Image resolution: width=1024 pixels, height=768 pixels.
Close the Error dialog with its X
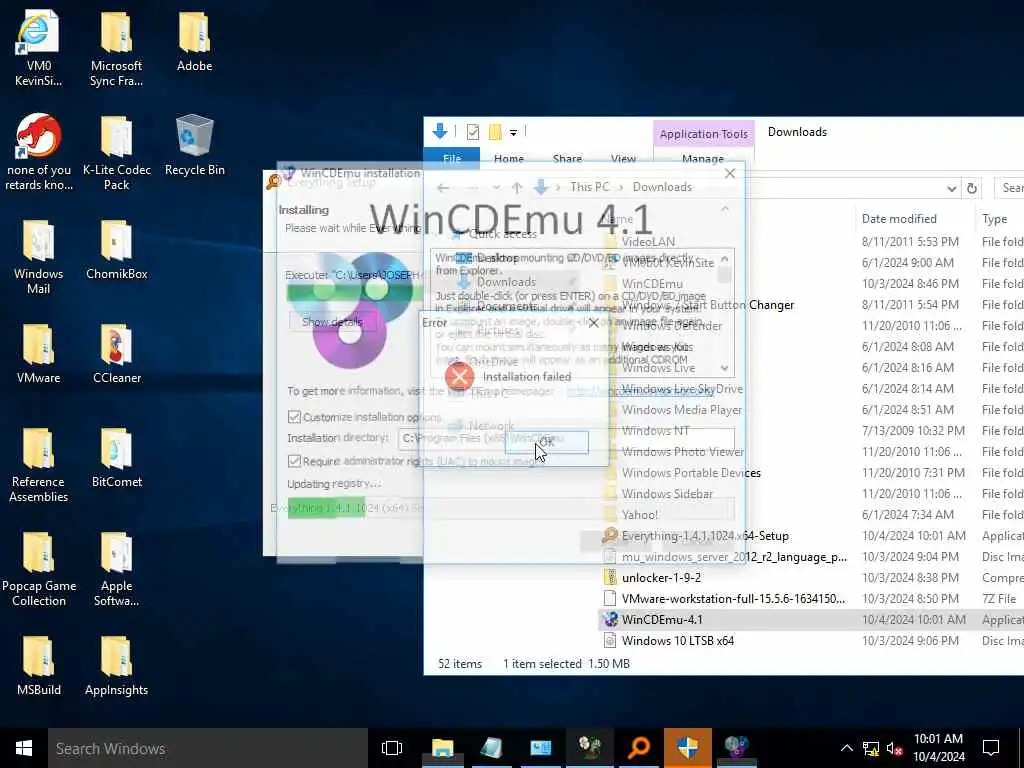pos(594,323)
